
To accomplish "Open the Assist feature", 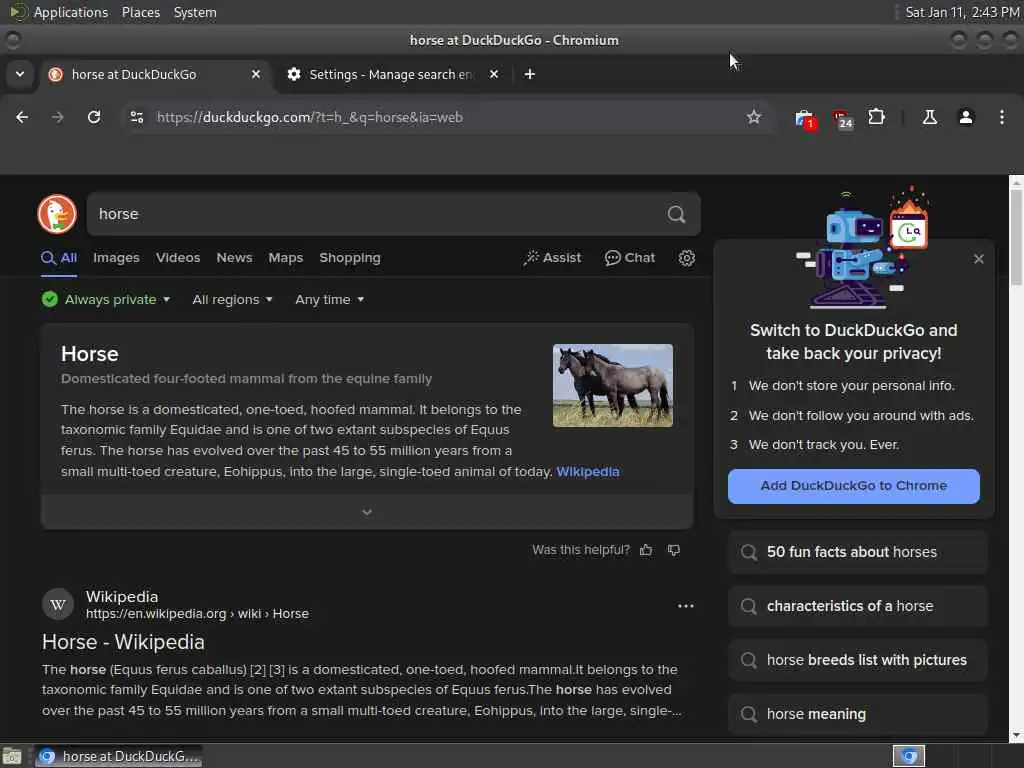I will point(552,258).
